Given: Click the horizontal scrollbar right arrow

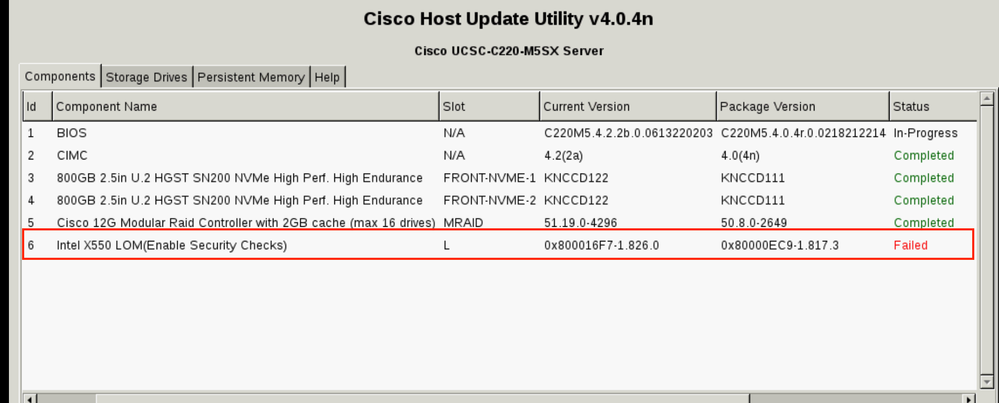Looking at the screenshot, I should coord(969,399).
